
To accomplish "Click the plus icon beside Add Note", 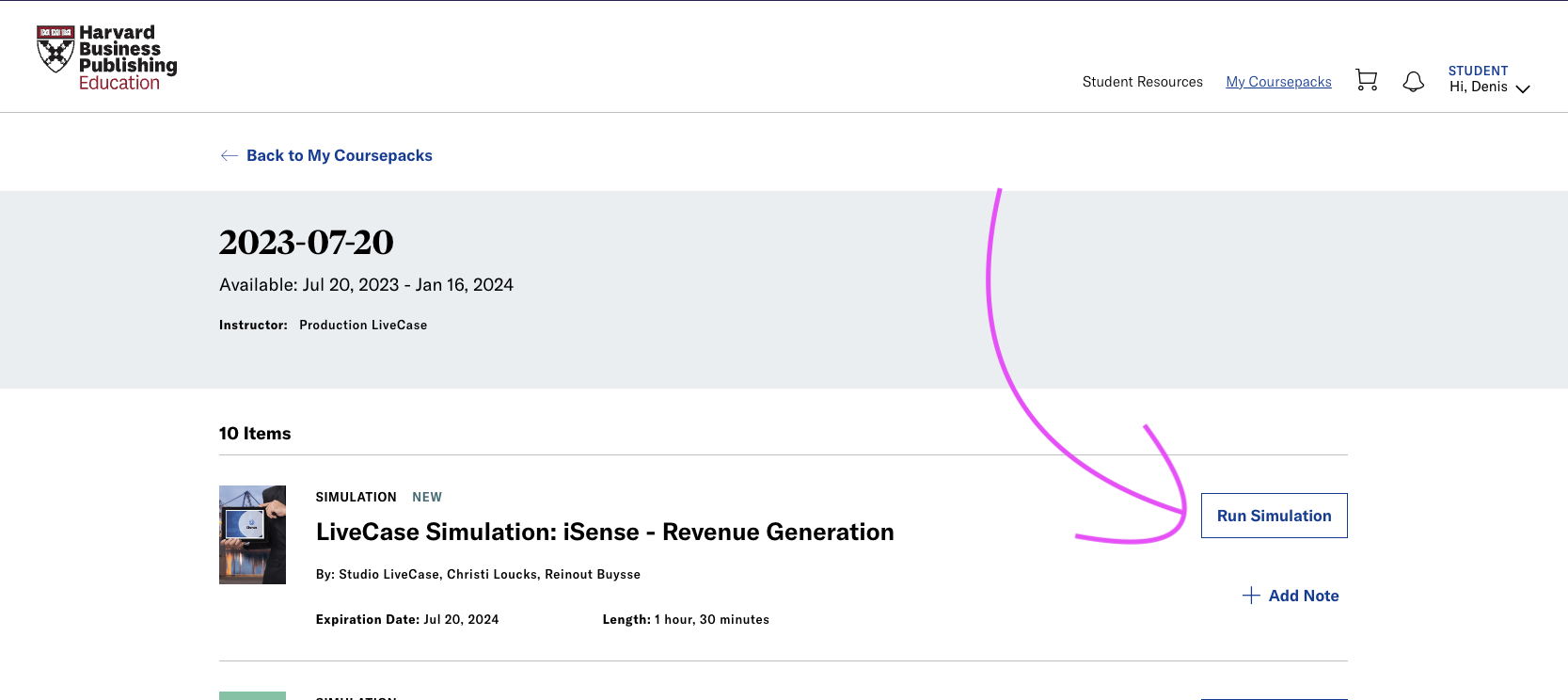I will (x=1251, y=596).
